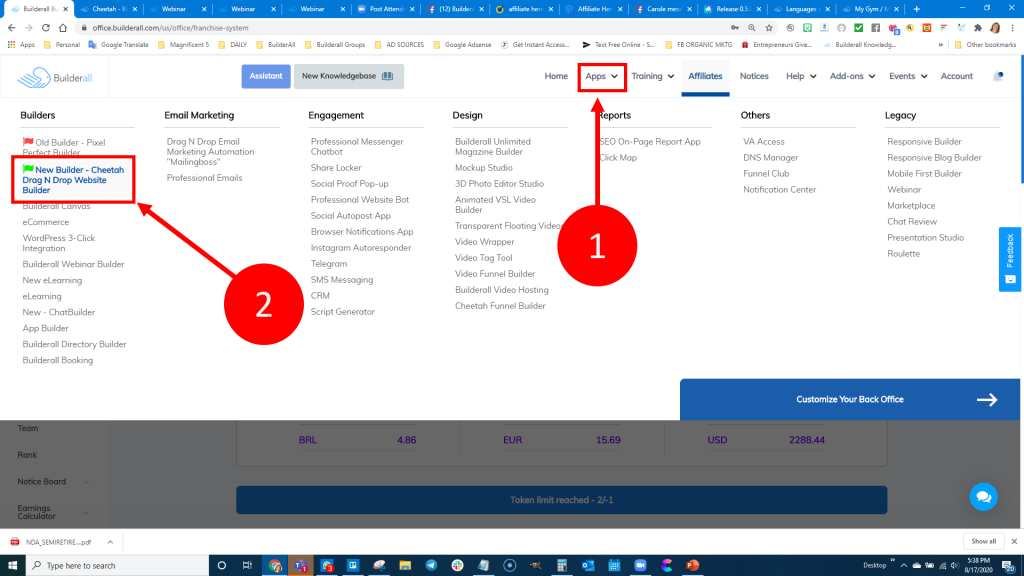Open the Telegram engagement app
1024x576 pixels.
[328, 264]
